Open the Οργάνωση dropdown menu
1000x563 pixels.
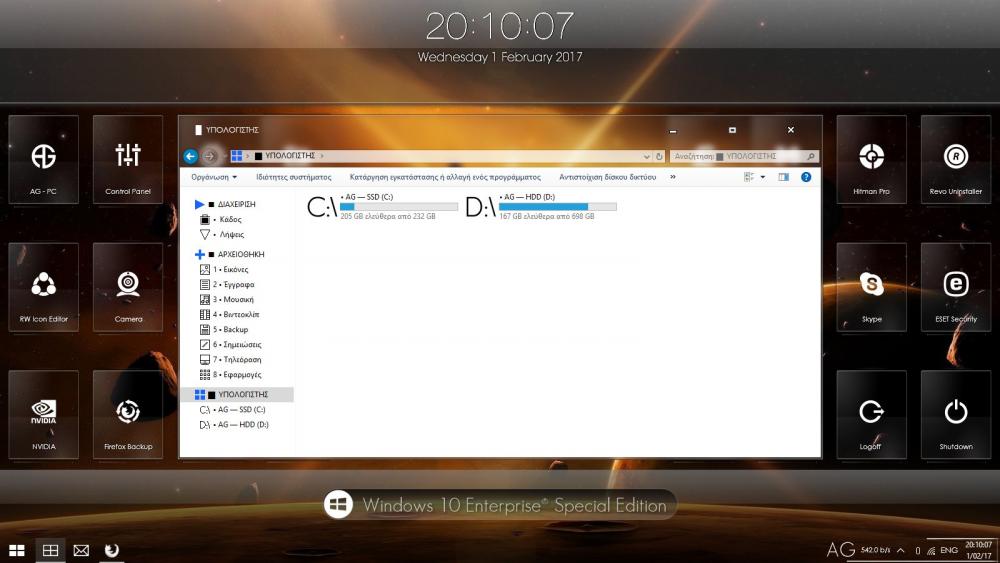tap(214, 177)
